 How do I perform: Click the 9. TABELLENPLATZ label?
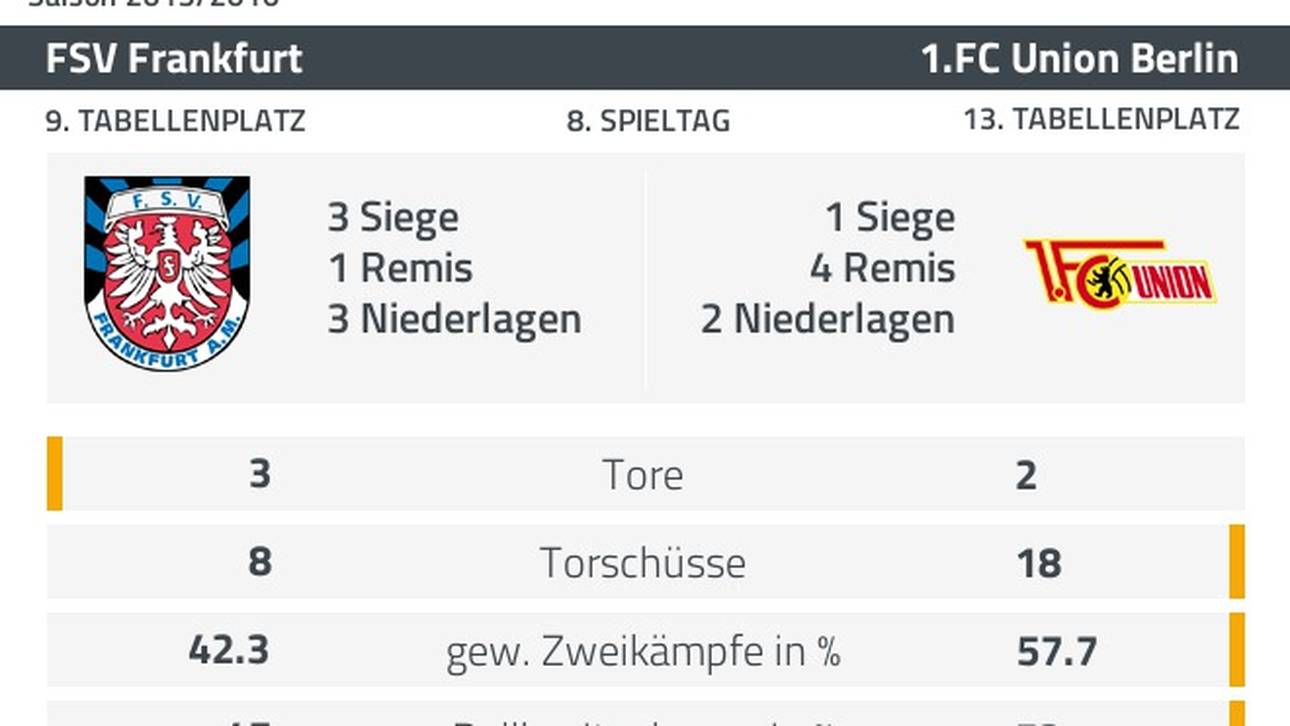175,121
